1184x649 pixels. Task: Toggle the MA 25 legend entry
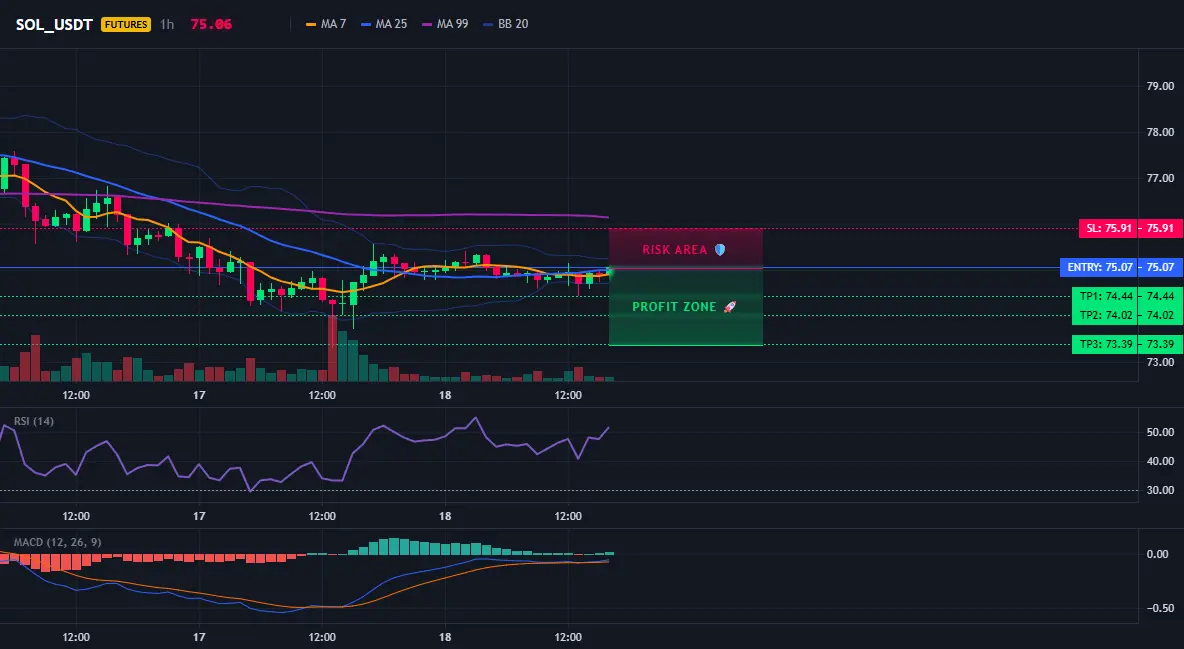(x=384, y=24)
